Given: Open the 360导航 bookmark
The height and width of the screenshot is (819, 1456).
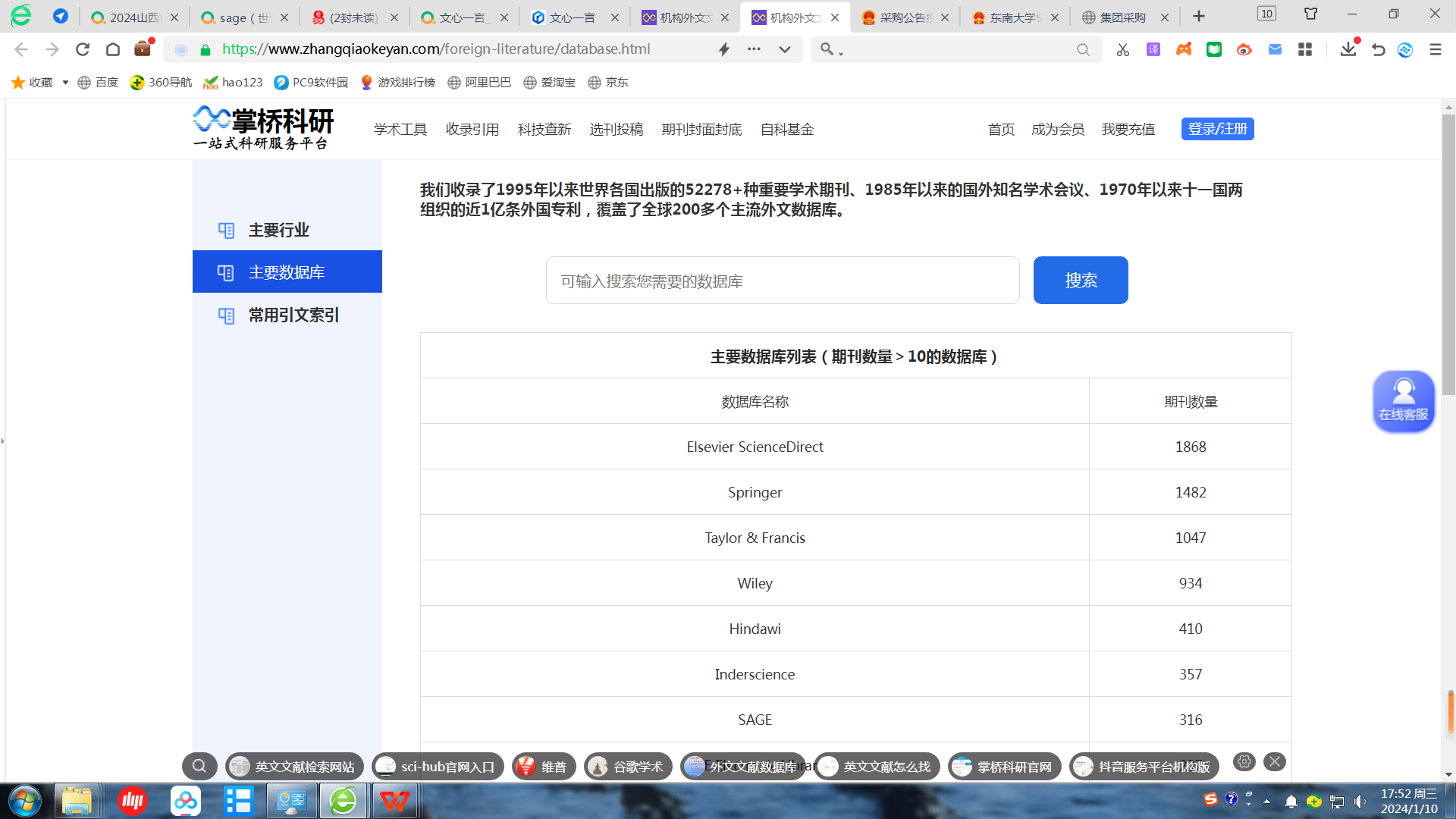Looking at the screenshot, I should [161, 82].
